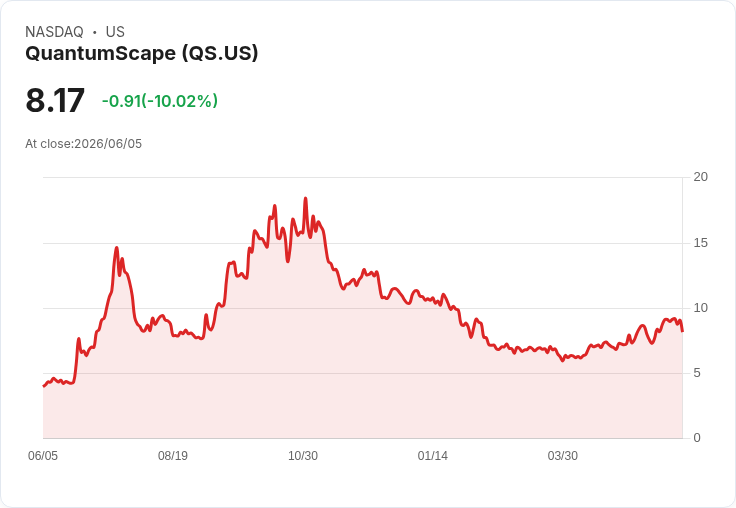This screenshot has width=736, height=508.
Task: Click the 15 y-axis value label
Action: (700, 243)
